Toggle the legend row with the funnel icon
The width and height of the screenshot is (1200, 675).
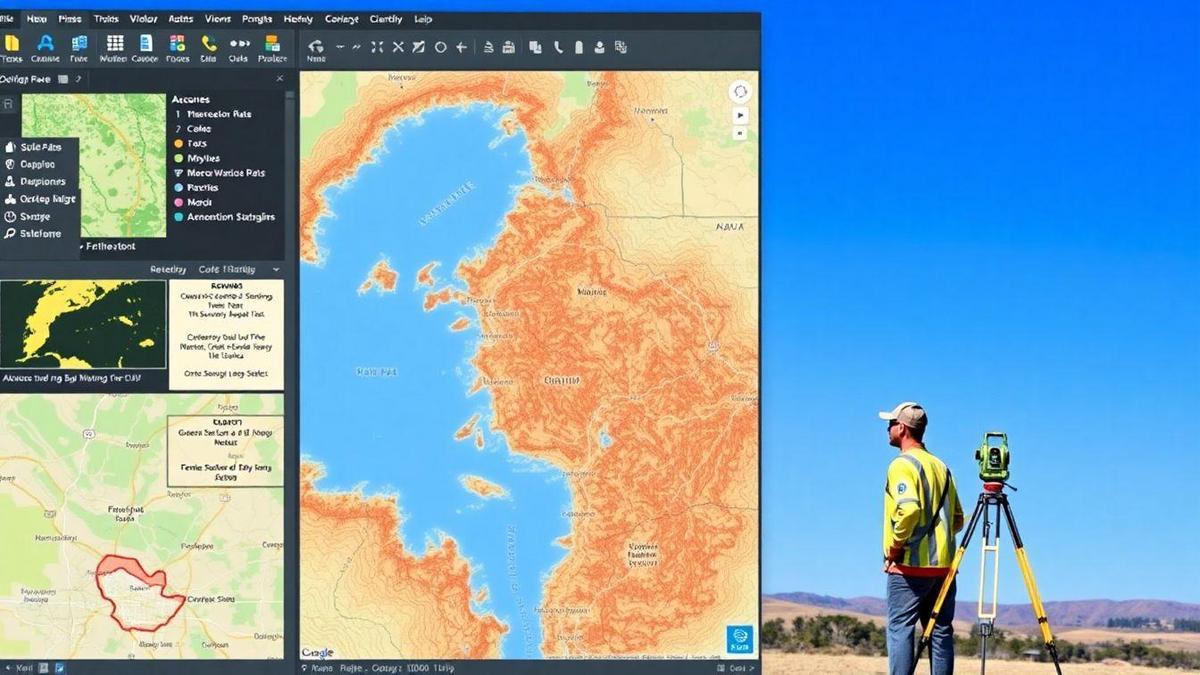[x=220, y=173]
